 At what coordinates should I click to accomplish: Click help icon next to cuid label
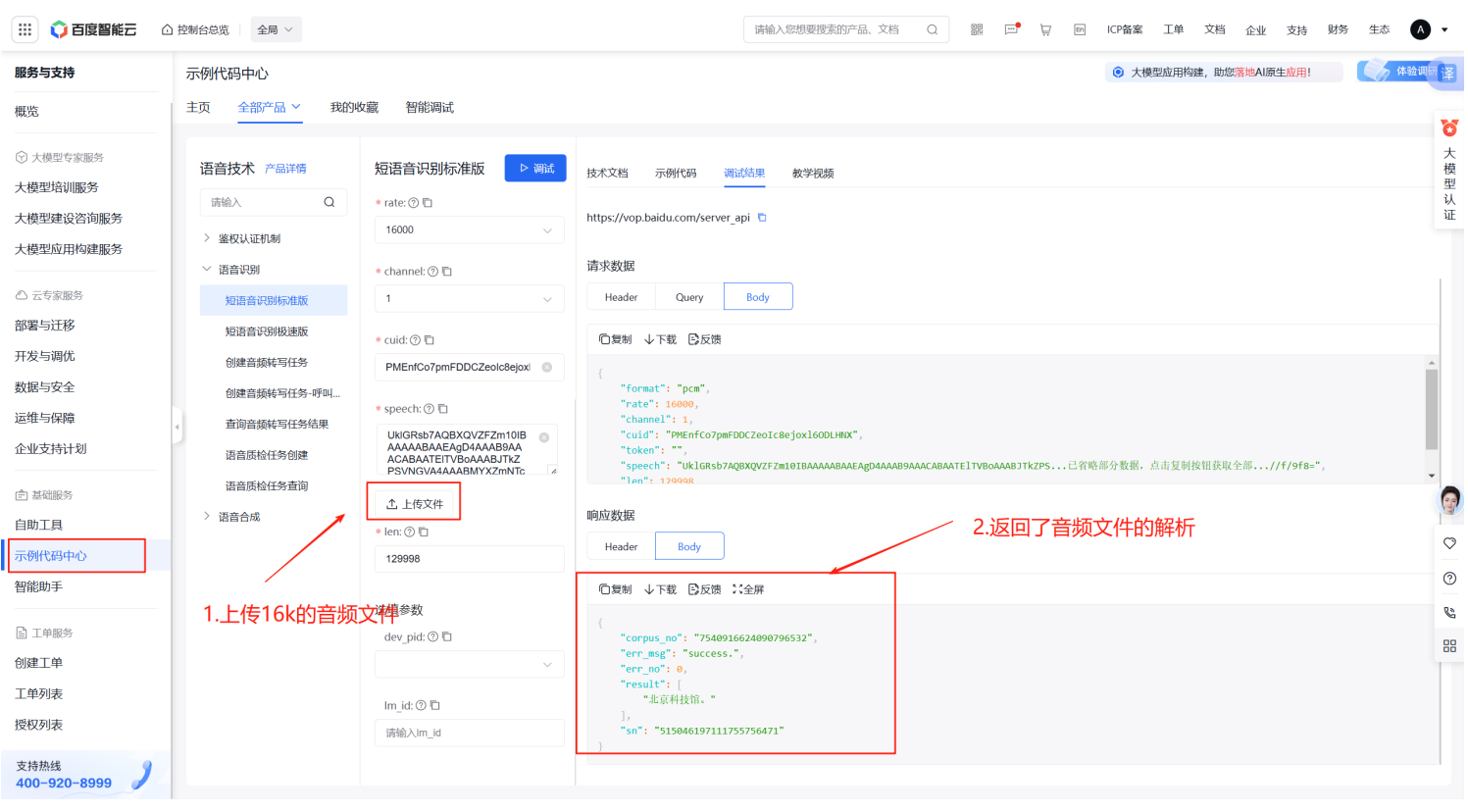(x=416, y=340)
